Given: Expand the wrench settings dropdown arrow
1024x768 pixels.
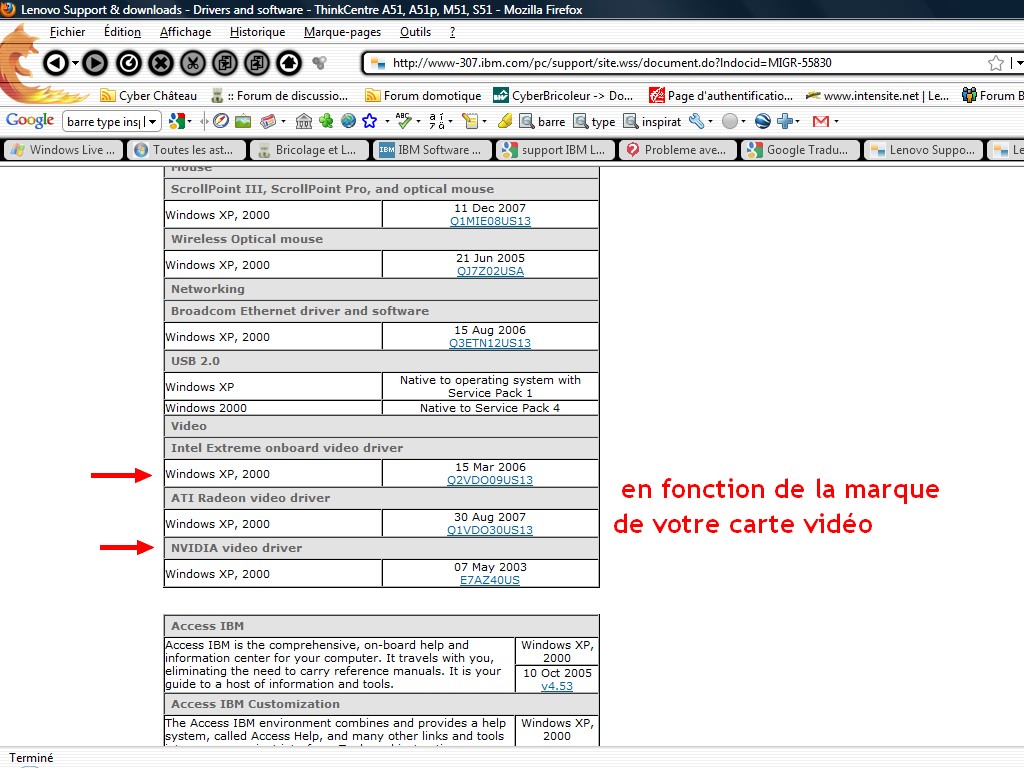Looking at the screenshot, I should coord(711,121).
